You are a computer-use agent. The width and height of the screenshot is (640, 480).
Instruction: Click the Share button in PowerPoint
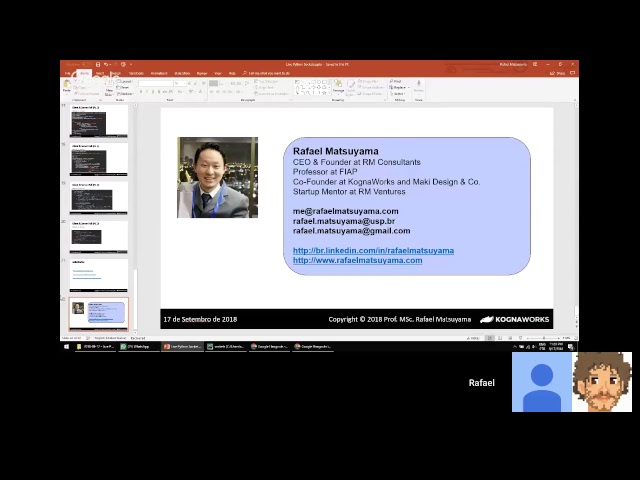click(x=558, y=73)
